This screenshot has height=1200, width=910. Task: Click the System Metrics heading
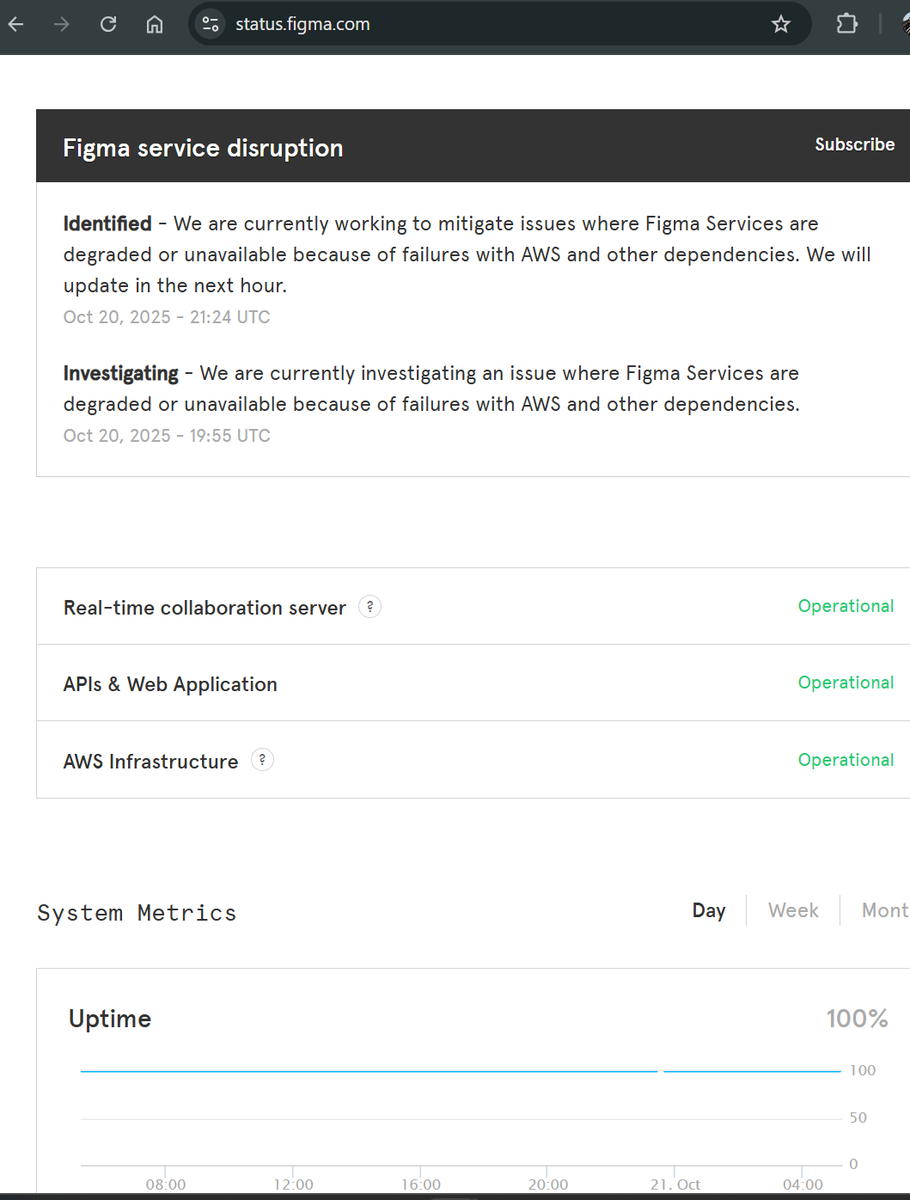137,913
